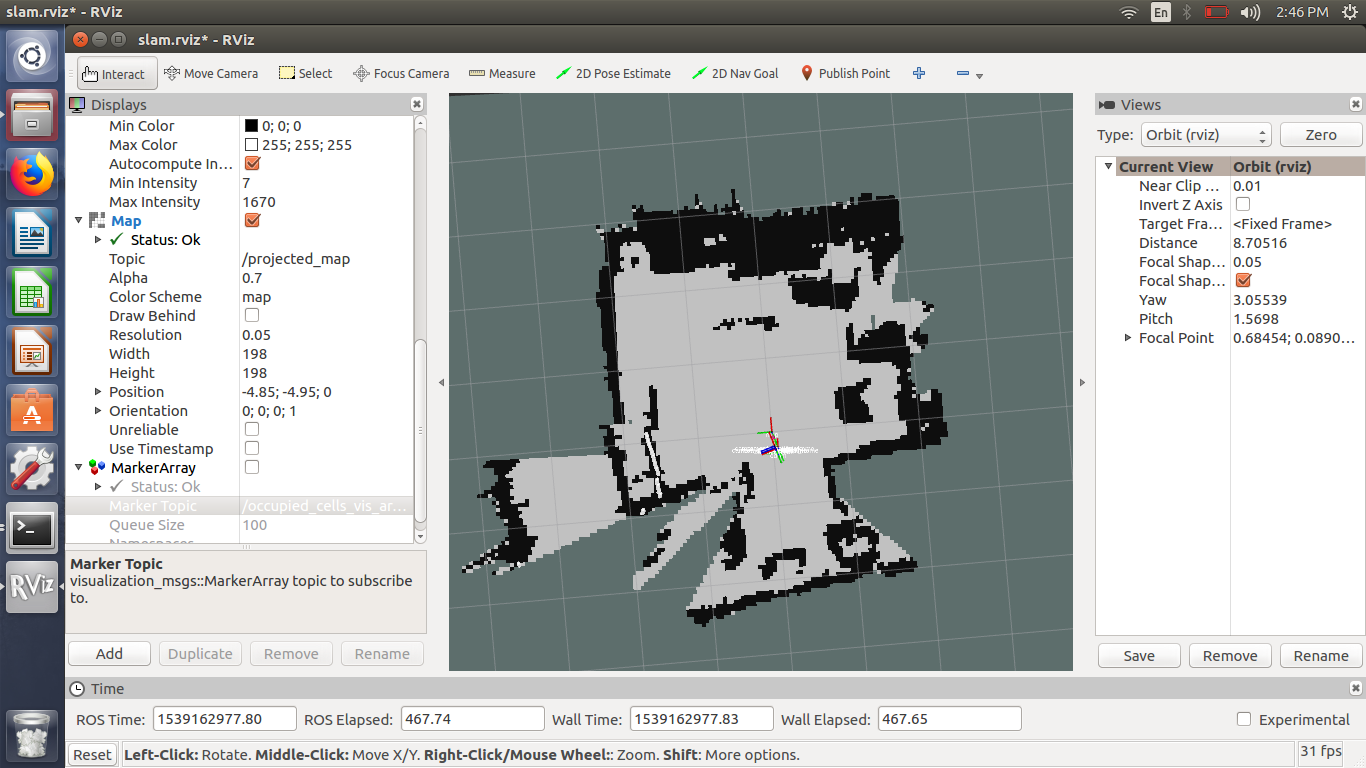1366x768 pixels.
Task: Enable the Experimental checkbox
Action: [1244, 719]
